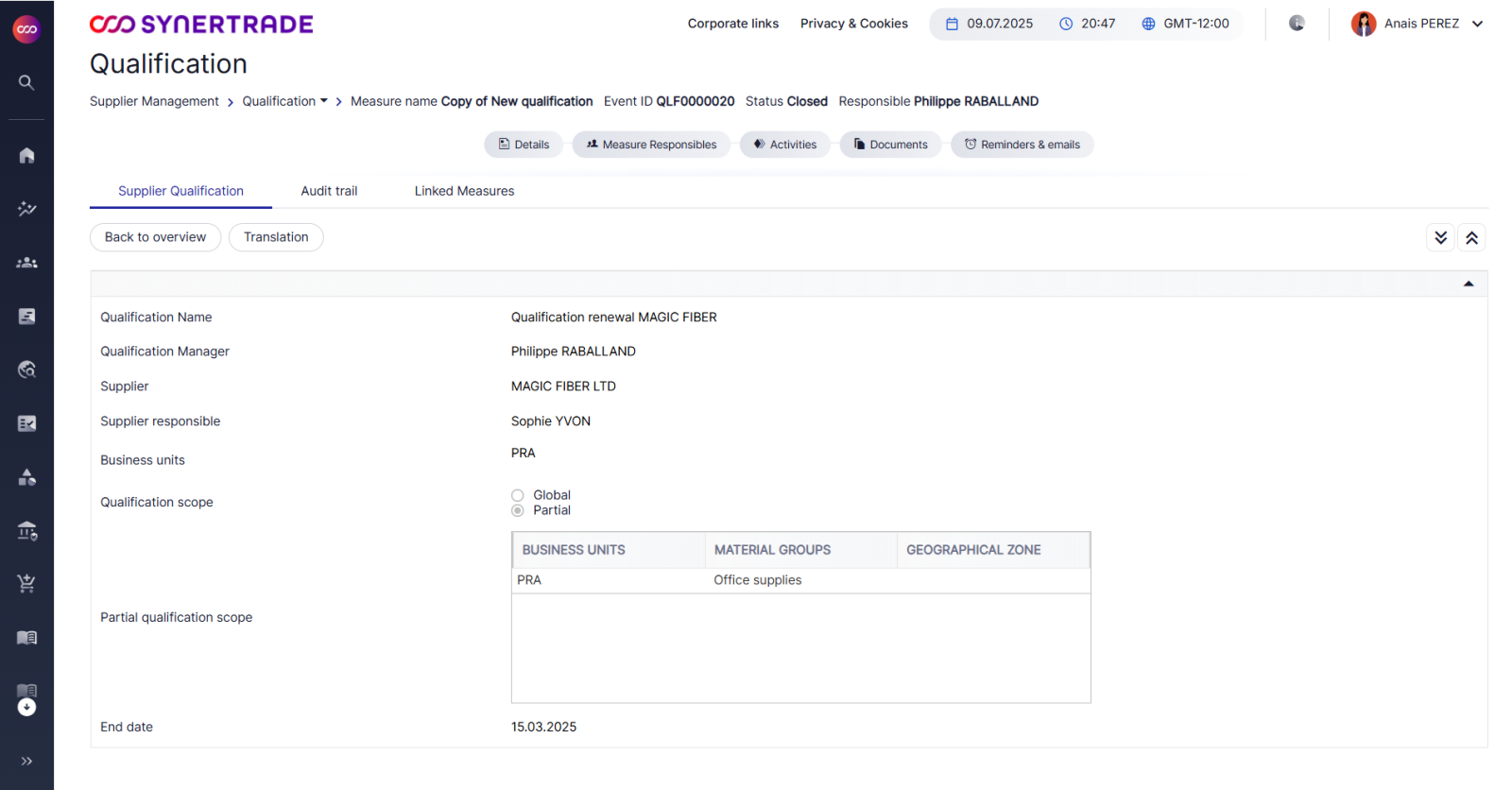Open the shapes sidebar icon
The image size is (1512, 790).
pos(26,477)
